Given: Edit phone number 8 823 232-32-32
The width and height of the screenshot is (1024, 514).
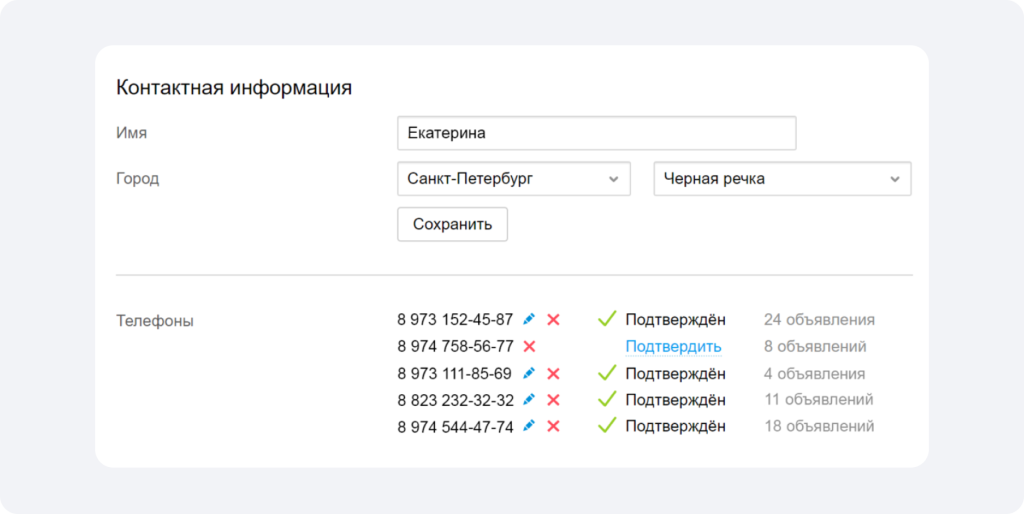Looking at the screenshot, I should click(529, 399).
